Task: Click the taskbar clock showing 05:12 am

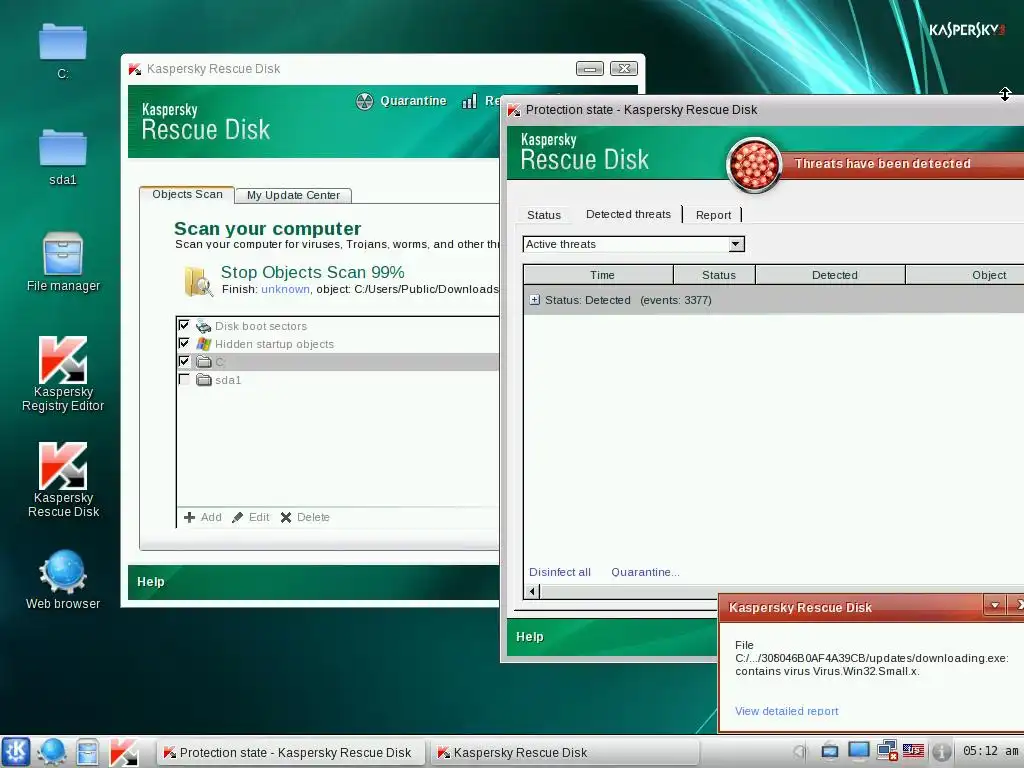Action: point(990,751)
